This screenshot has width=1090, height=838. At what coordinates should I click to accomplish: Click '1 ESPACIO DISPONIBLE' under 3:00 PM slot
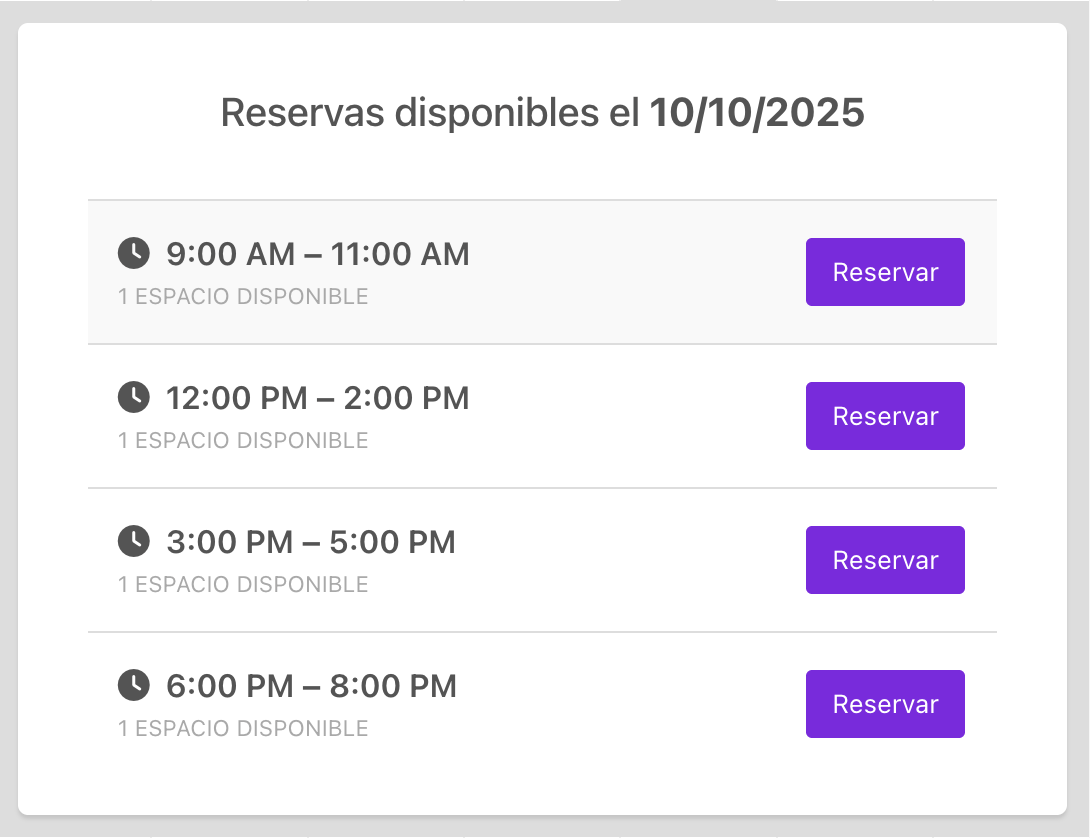tap(243, 585)
